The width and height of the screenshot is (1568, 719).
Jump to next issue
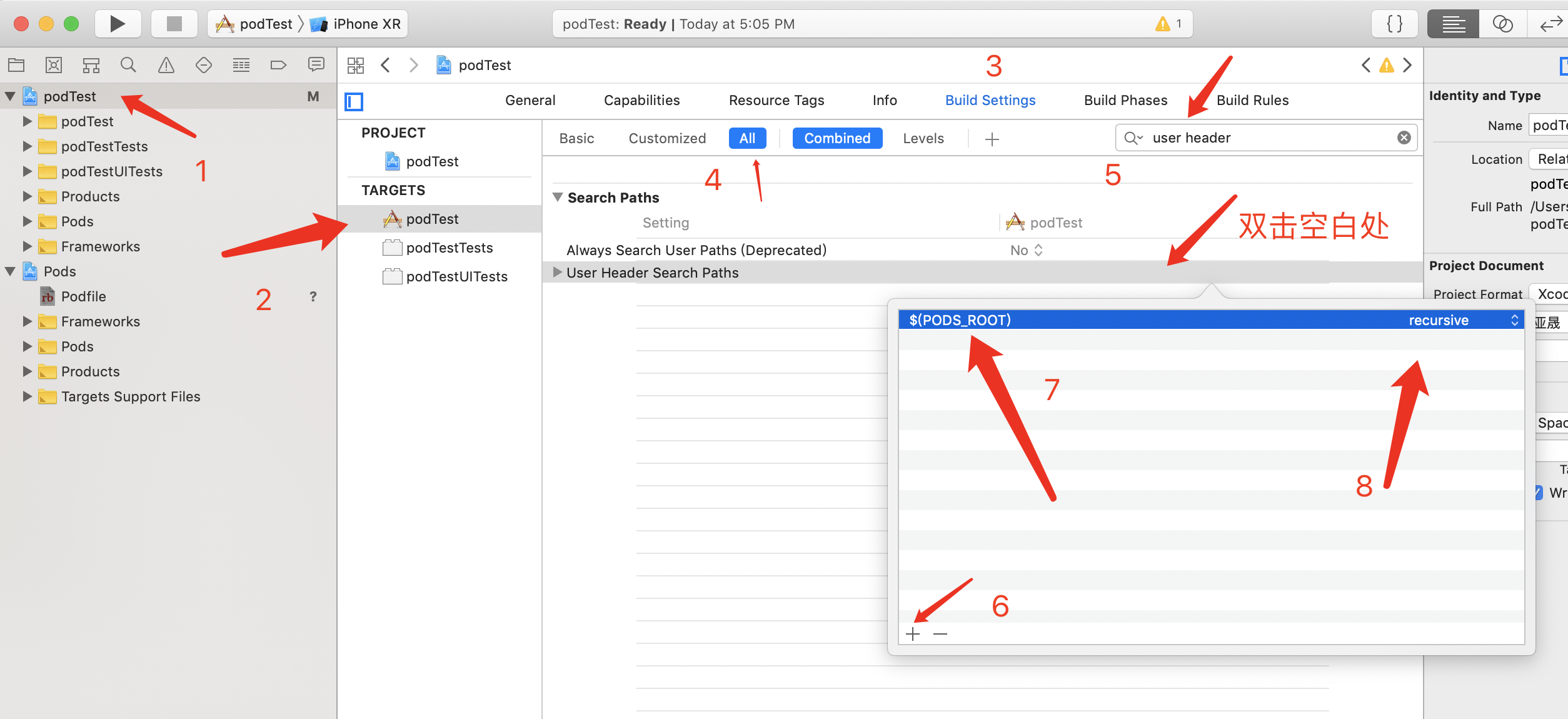[1407, 65]
